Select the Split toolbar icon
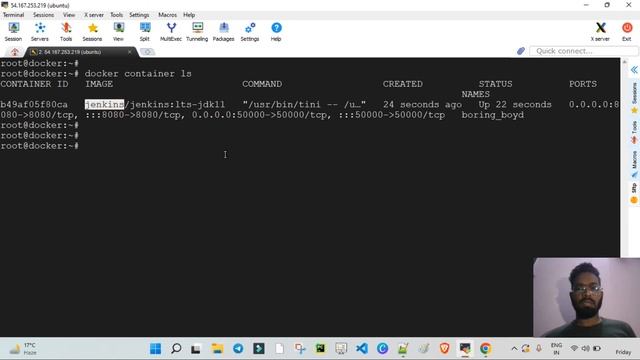Viewport: 640px width, 360px height. coord(144,32)
